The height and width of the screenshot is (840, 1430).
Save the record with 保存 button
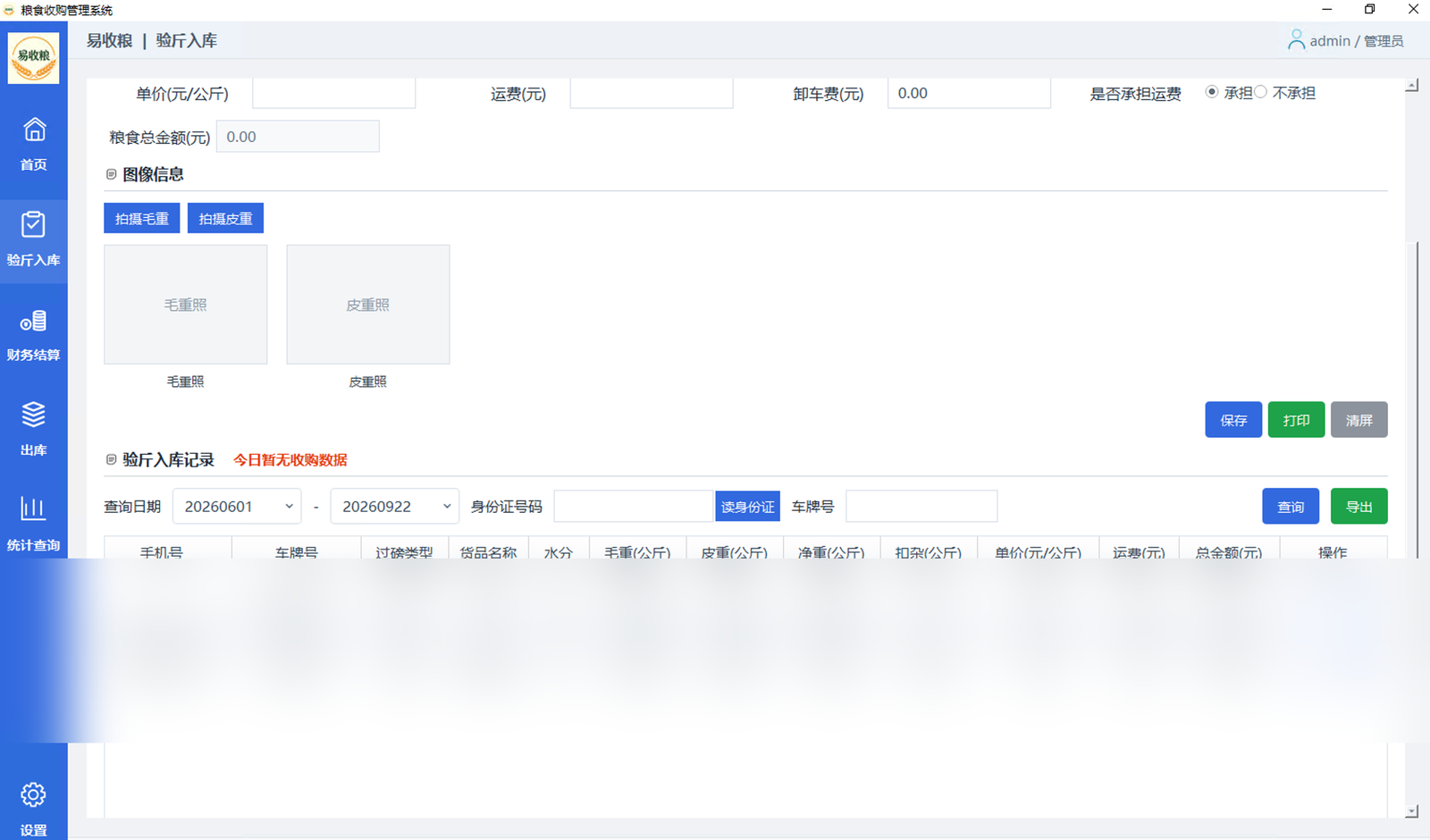(x=1233, y=420)
